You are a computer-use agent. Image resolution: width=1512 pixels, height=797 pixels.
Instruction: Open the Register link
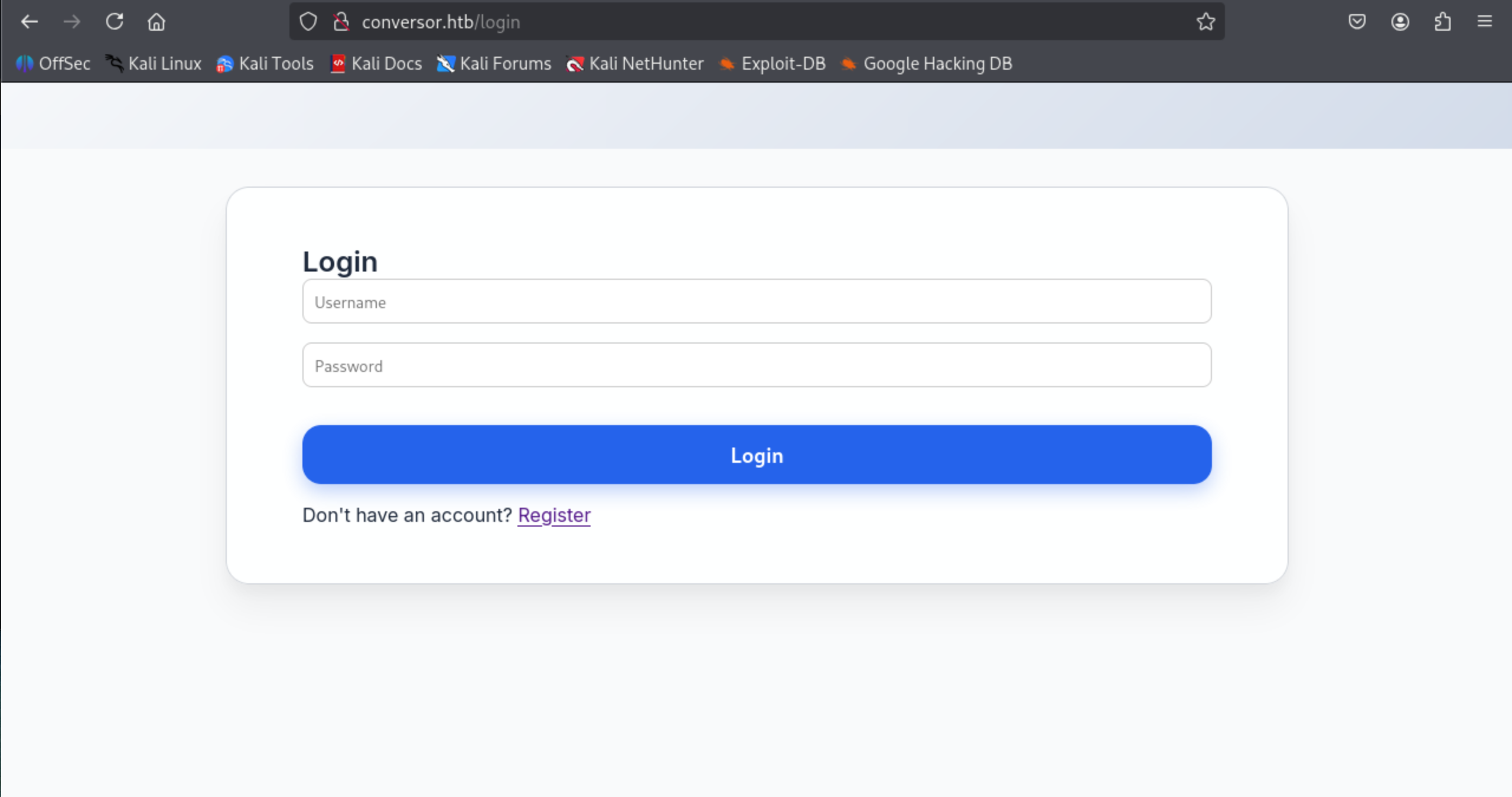coord(553,515)
